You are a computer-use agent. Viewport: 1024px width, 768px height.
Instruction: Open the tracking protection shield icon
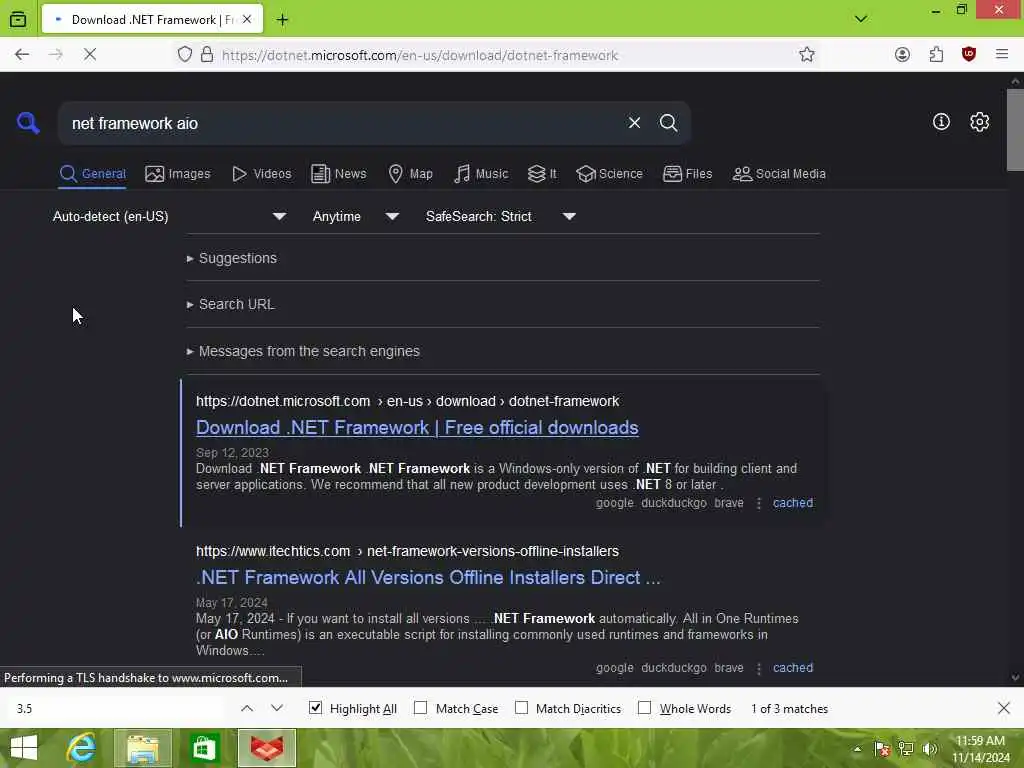tap(185, 55)
